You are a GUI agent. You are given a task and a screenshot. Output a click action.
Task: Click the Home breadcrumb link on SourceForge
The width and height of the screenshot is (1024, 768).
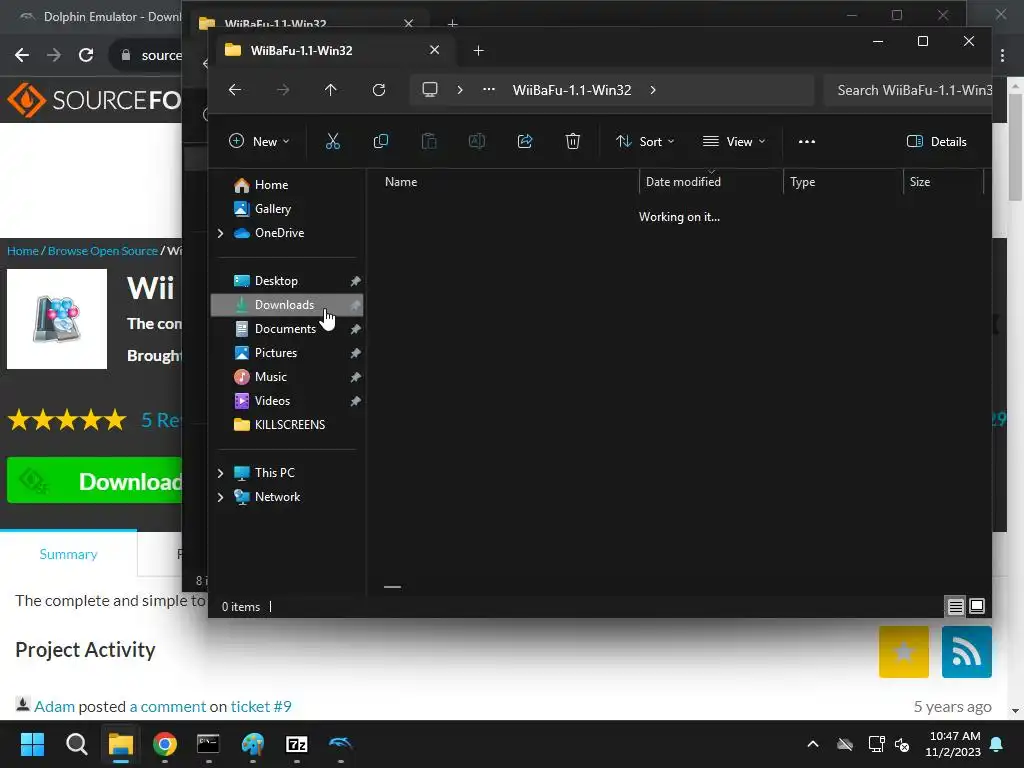23,251
